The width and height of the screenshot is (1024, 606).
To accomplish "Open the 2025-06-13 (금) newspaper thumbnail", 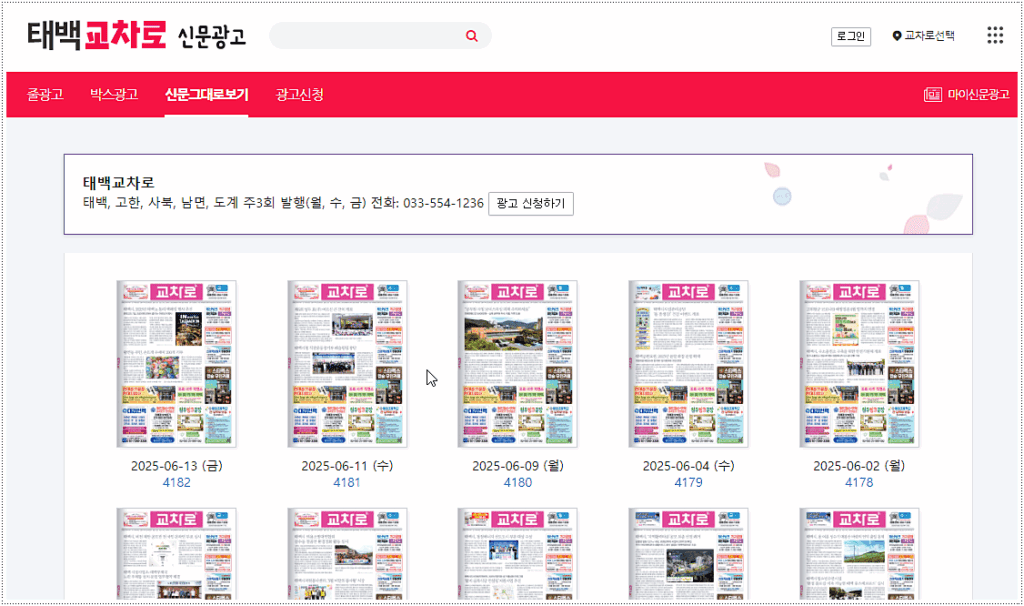I will (x=176, y=364).
